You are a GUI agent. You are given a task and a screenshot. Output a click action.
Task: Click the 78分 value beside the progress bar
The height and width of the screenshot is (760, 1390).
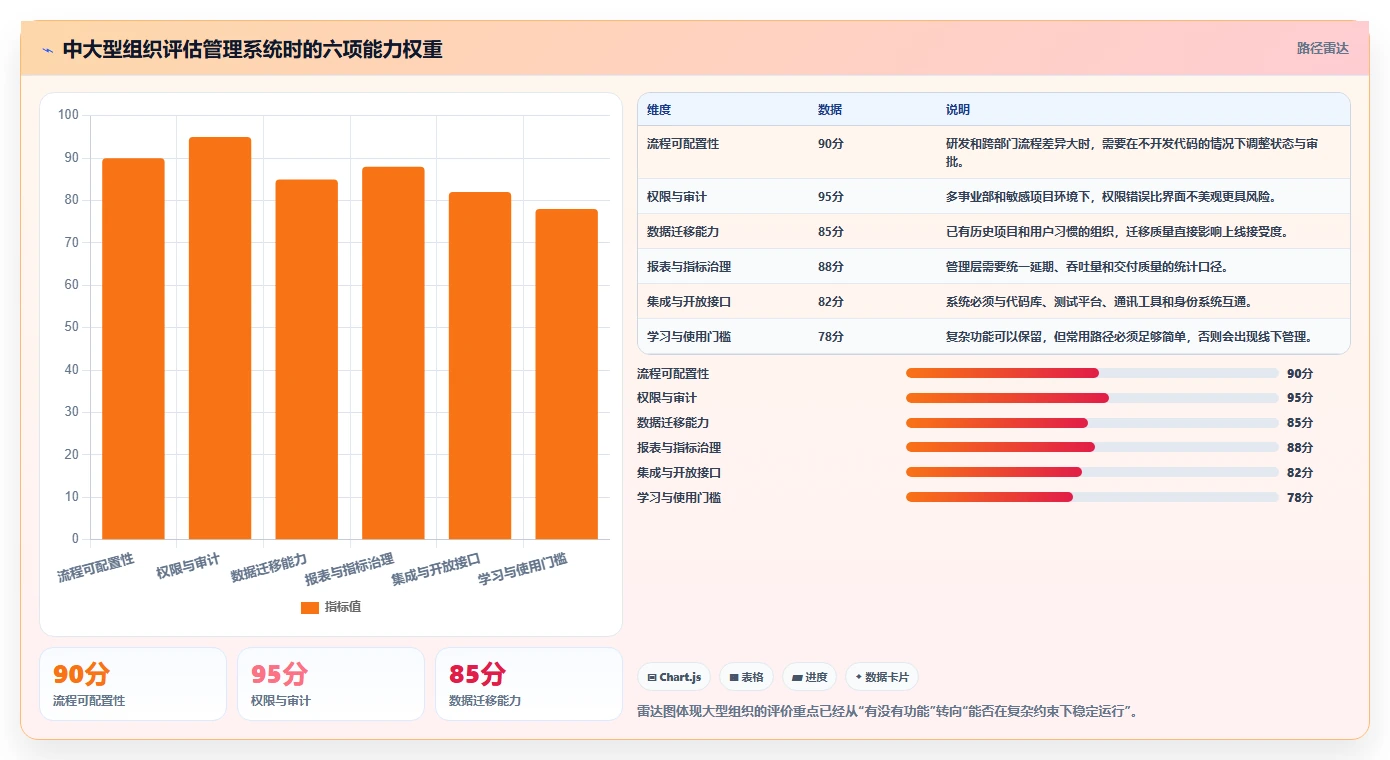tap(1300, 497)
